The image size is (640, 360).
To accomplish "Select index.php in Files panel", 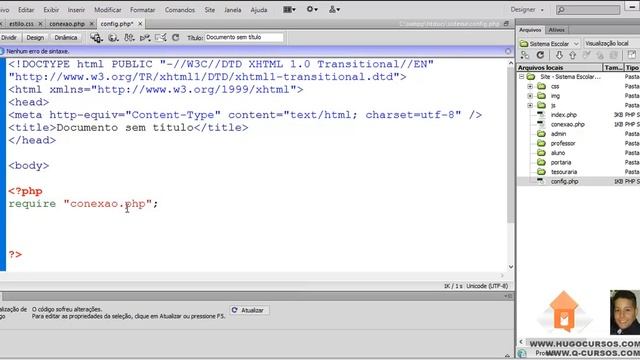I will pyautogui.click(x=564, y=115).
